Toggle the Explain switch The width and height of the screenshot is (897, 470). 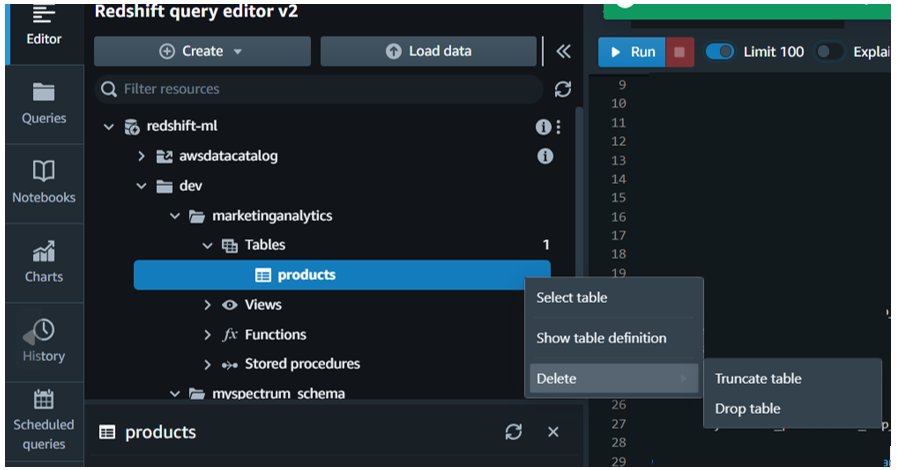point(828,52)
